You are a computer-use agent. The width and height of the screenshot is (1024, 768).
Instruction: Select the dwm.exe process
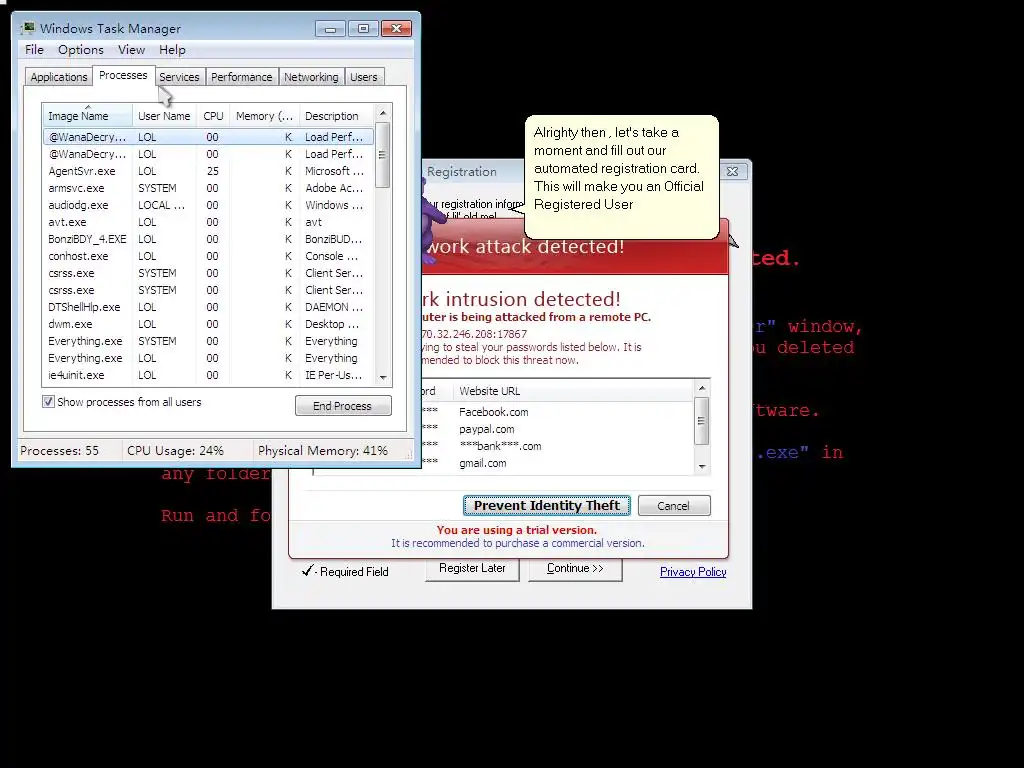point(208,324)
